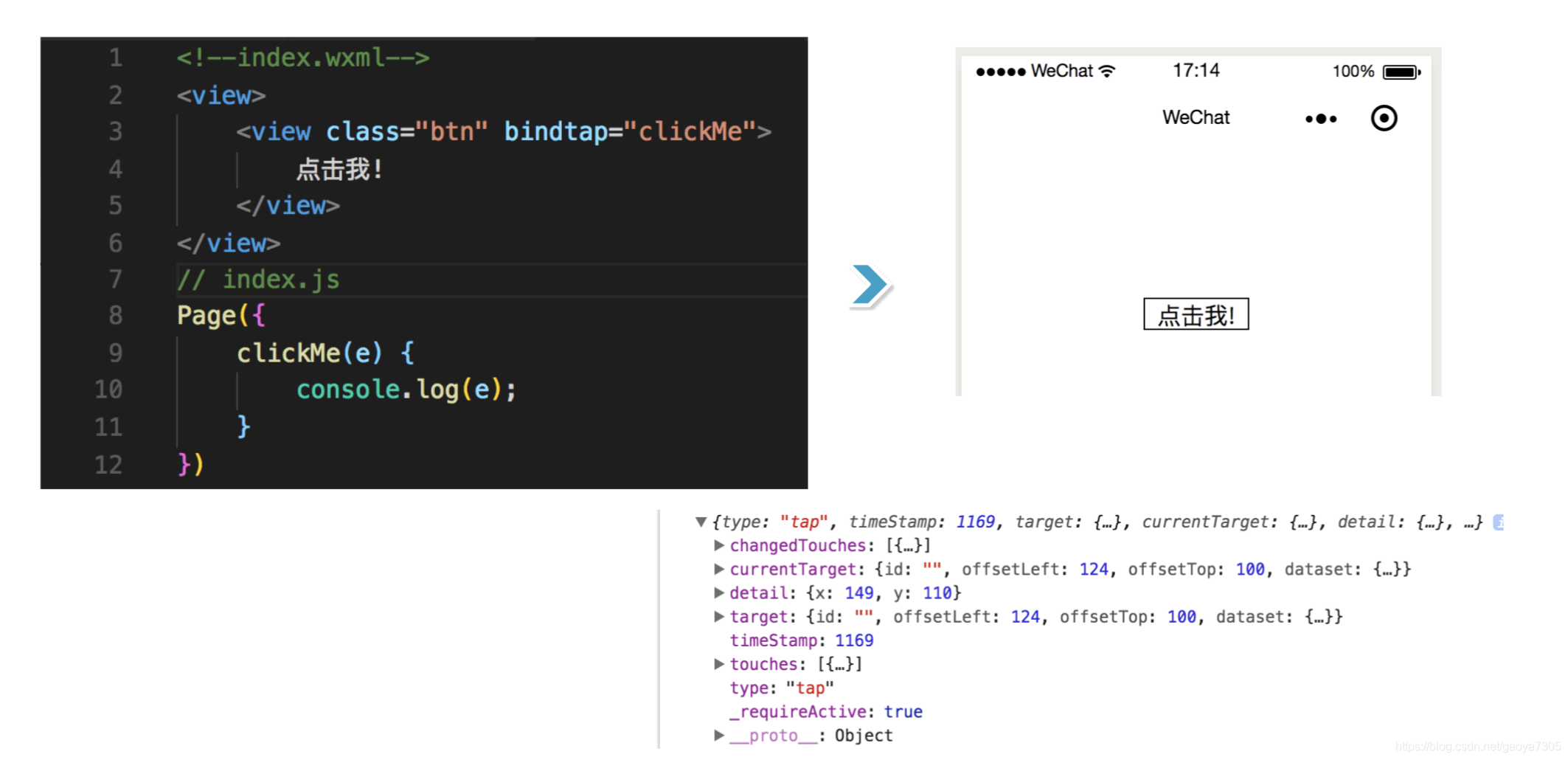
Task: Click the timeStamp: 1169 property line
Action: tap(801, 640)
